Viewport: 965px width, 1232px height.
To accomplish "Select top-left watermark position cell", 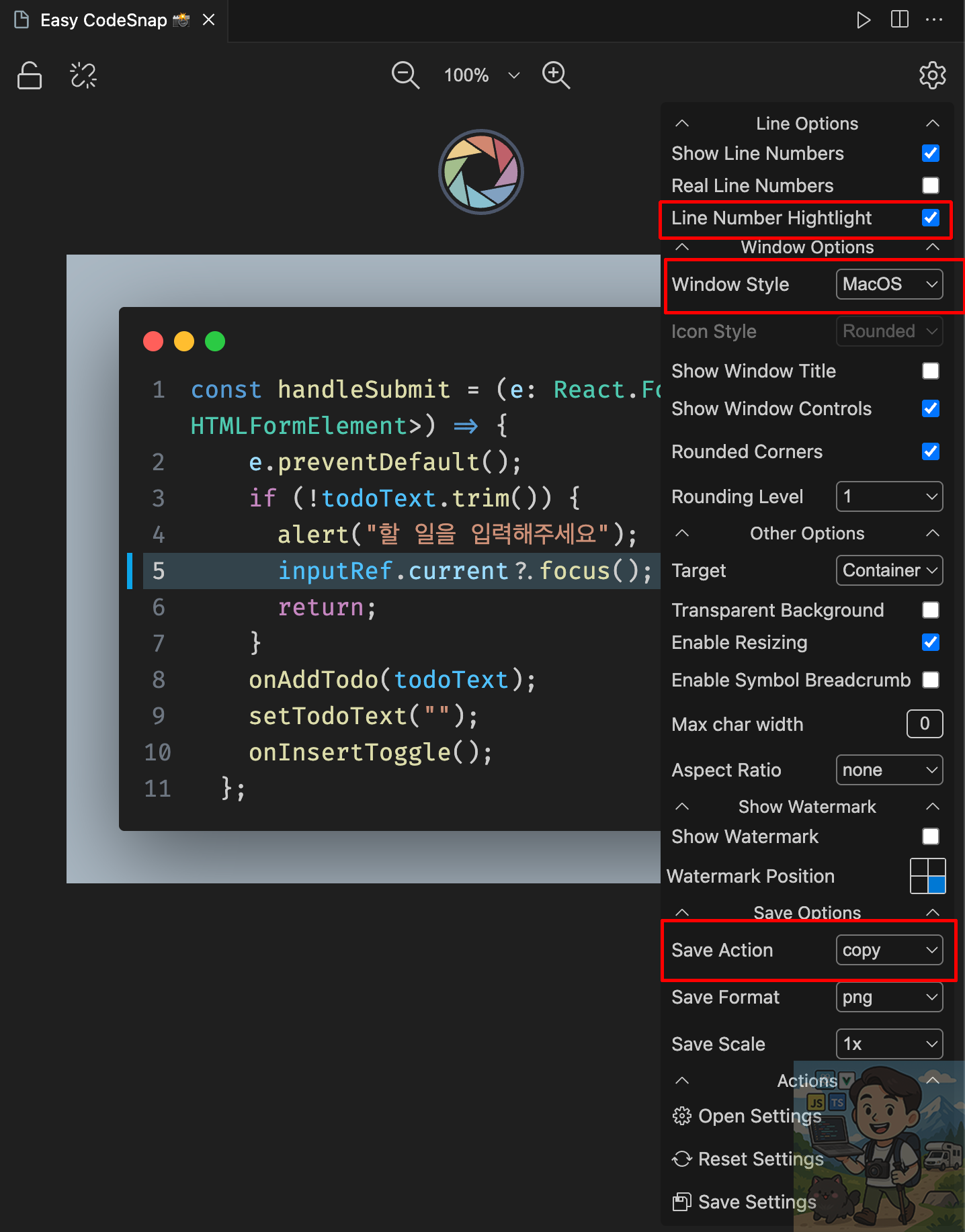I will click(x=919, y=867).
